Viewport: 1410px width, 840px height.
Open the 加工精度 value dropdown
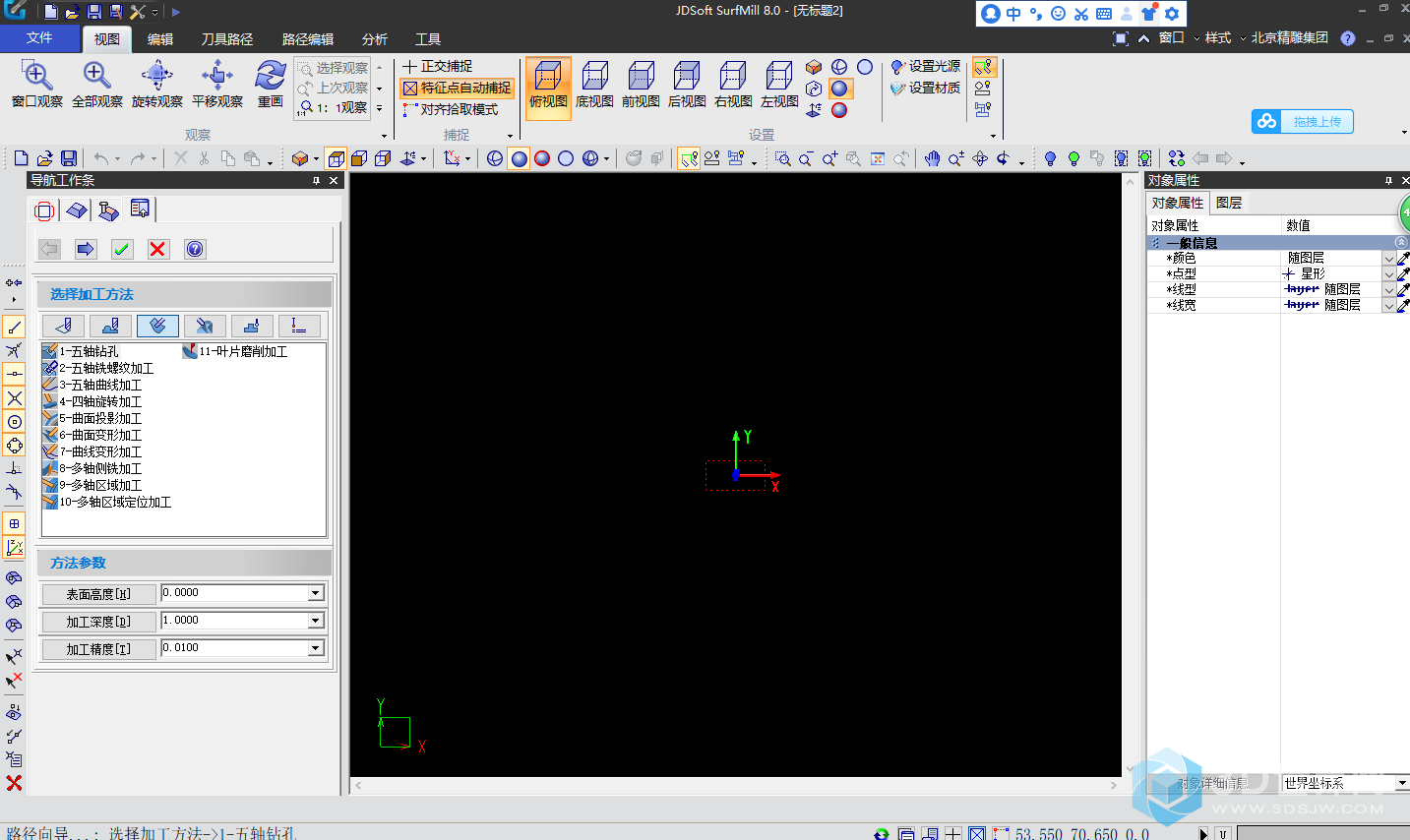(x=316, y=648)
